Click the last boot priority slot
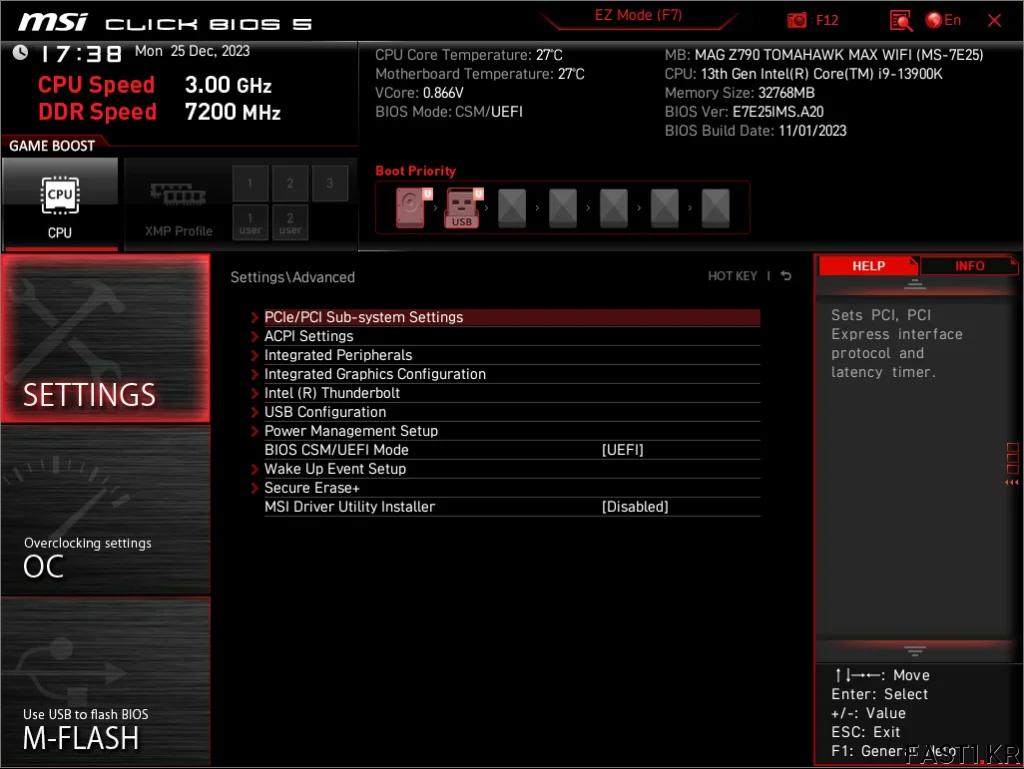Image resolution: width=1024 pixels, height=769 pixels. (716, 208)
